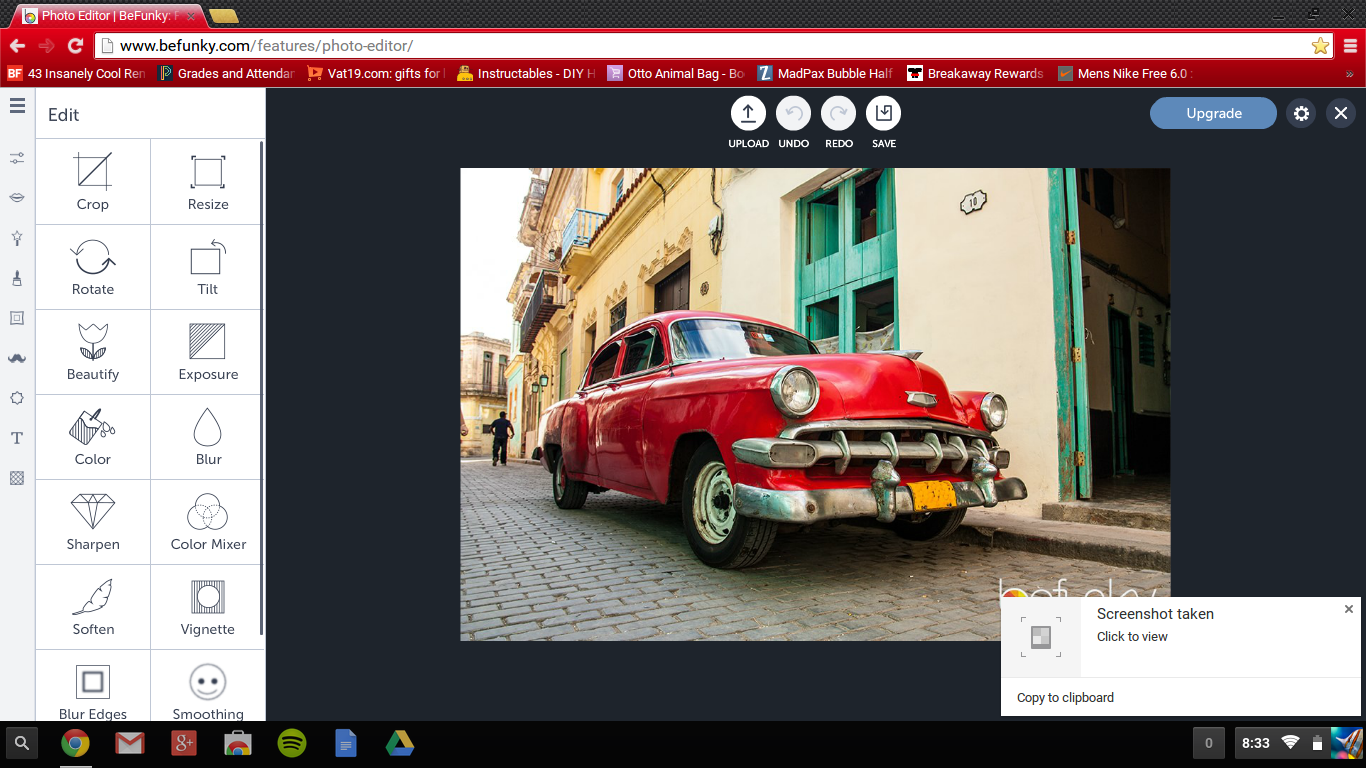Open Google Drive from the shelf

coord(400,743)
